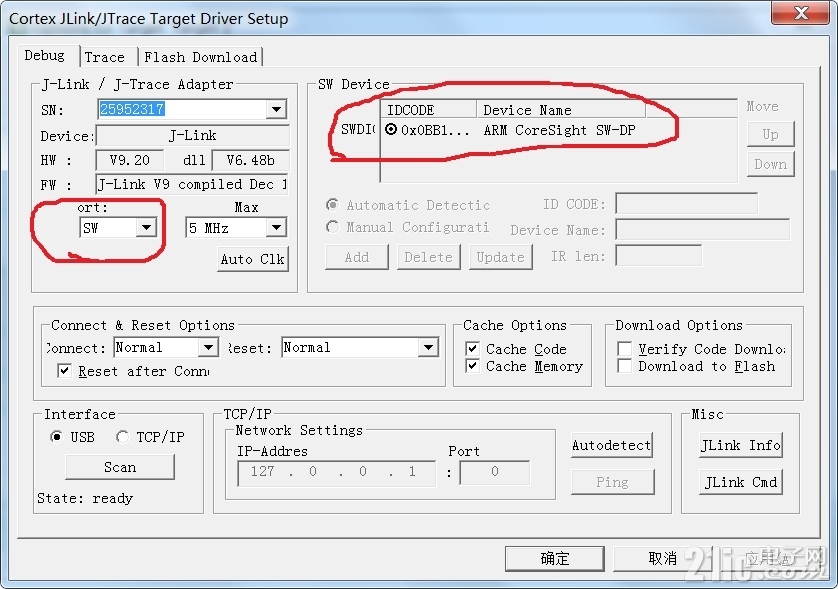Select ARM CoreSight SW-DP device name
838x589 pixels.
click(x=560, y=130)
